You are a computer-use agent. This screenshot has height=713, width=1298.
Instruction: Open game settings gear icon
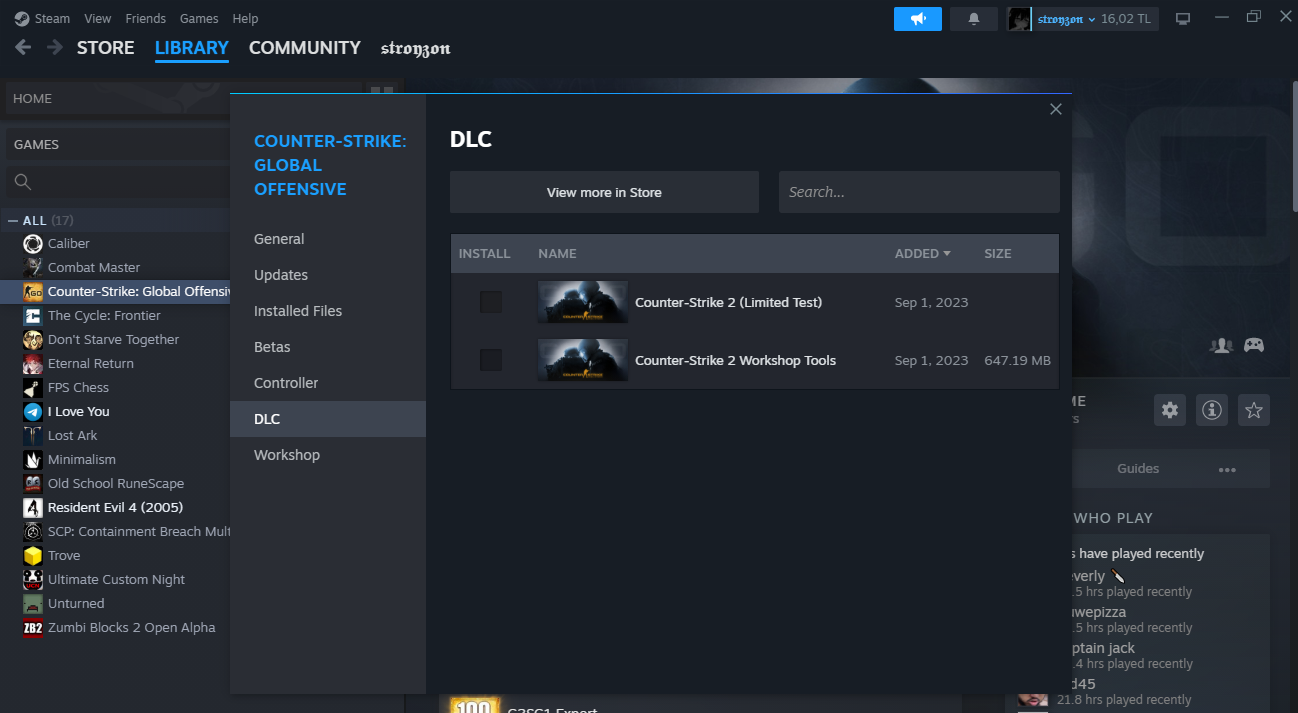pyautogui.click(x=1170, y=410)
